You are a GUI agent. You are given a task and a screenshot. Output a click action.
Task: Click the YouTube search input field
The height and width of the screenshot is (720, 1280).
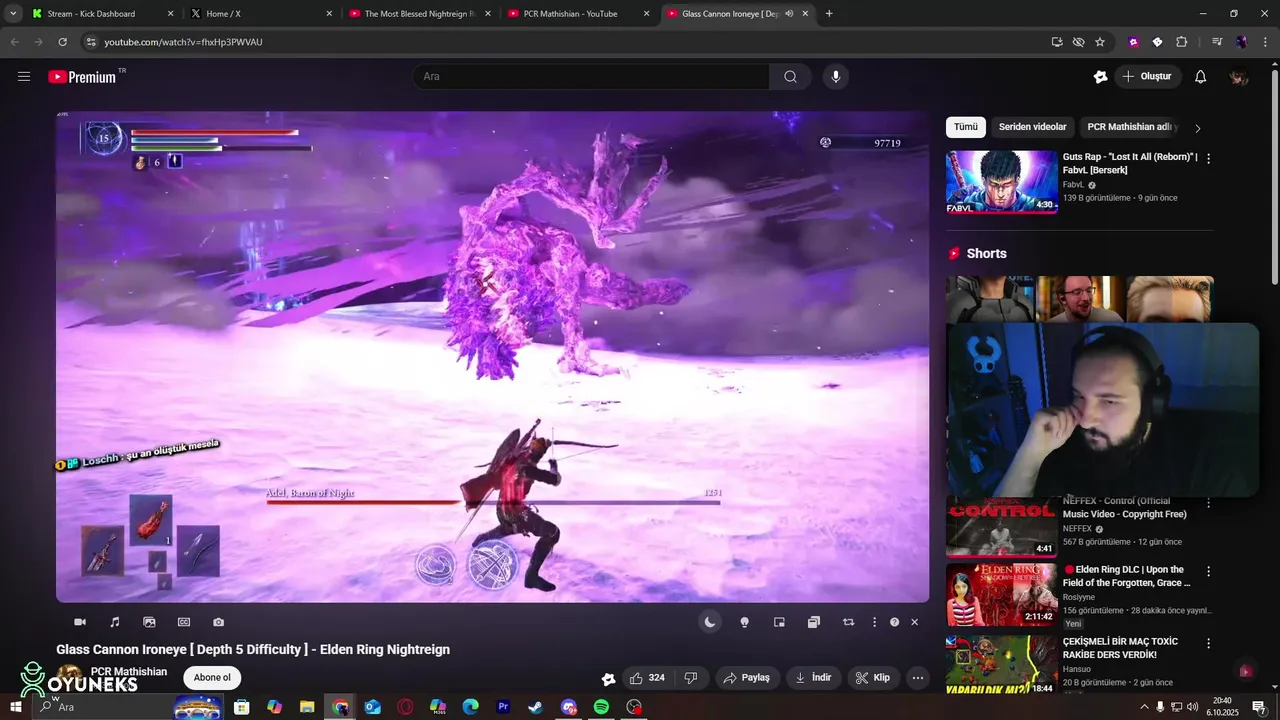[x=590, y=76]
